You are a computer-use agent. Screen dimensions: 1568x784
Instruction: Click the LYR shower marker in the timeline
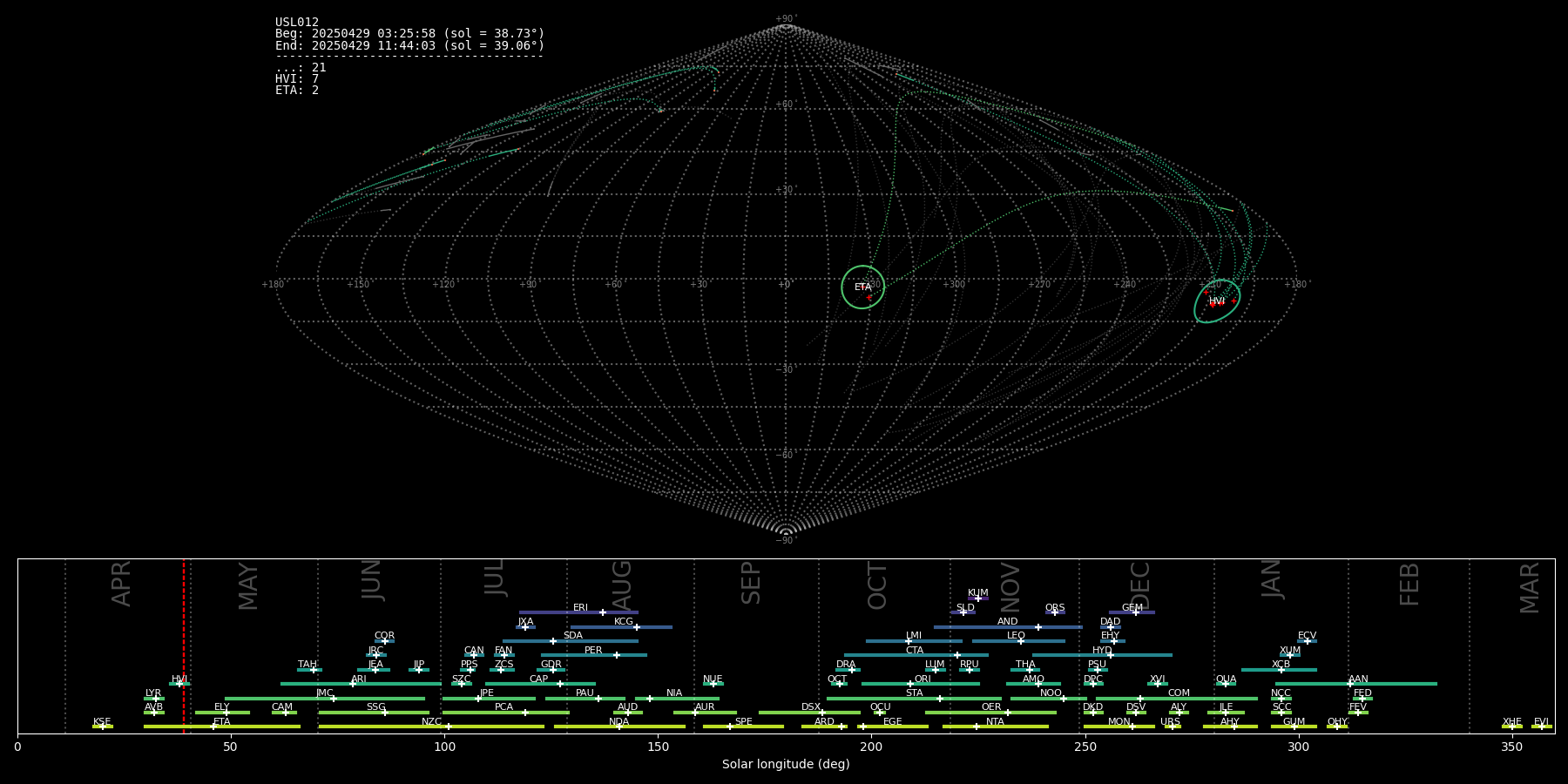[x=154, y=699]
